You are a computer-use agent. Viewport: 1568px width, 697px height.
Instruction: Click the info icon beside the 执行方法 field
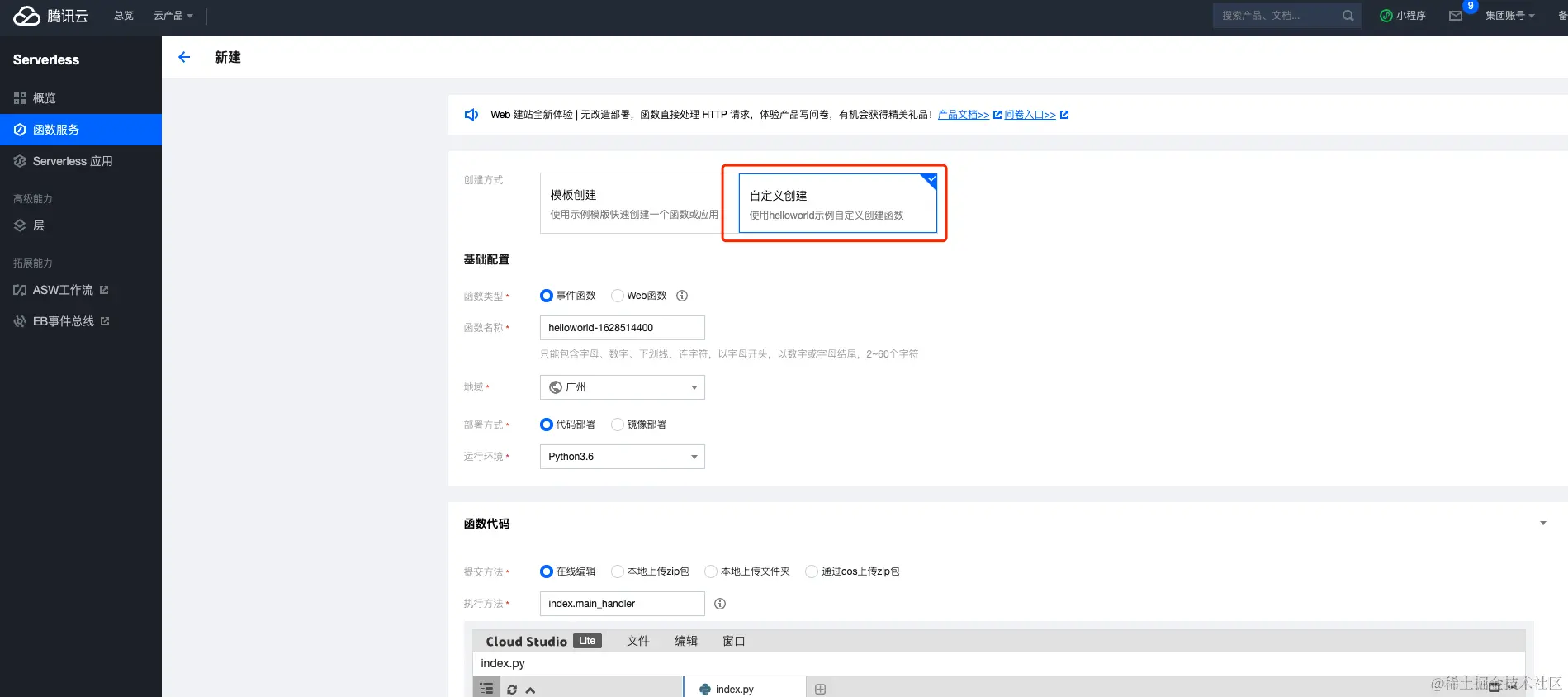click(x=720, y=604)
